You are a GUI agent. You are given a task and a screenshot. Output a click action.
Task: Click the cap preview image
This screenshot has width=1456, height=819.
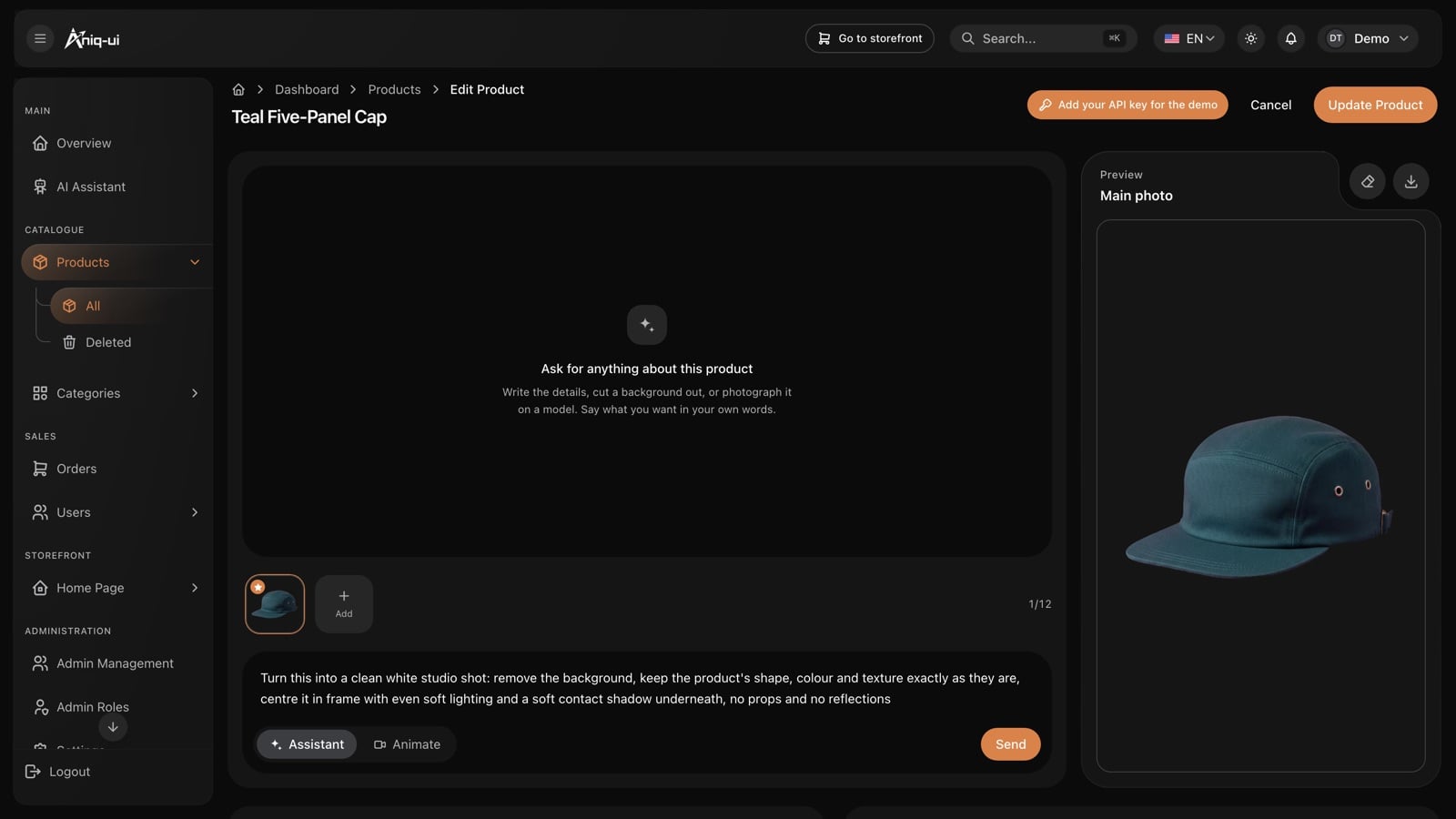coord(1260,496)
